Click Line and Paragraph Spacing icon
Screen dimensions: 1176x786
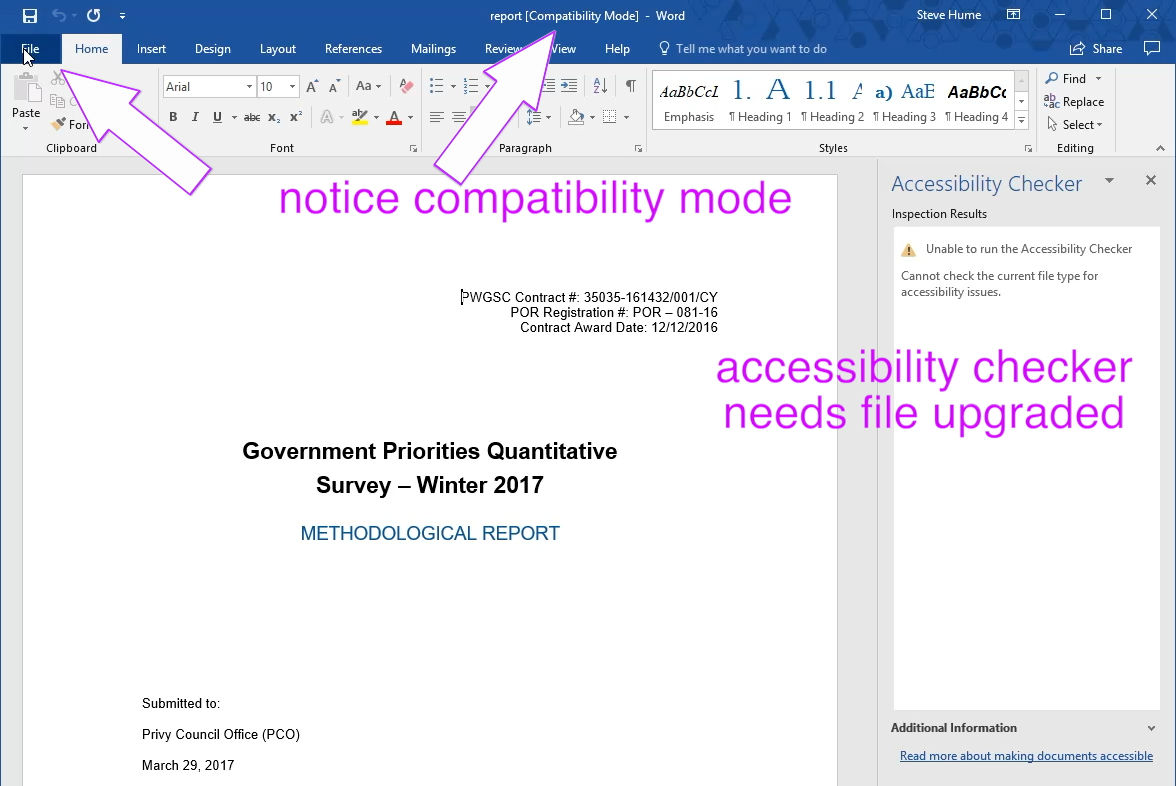coord(533,117)
